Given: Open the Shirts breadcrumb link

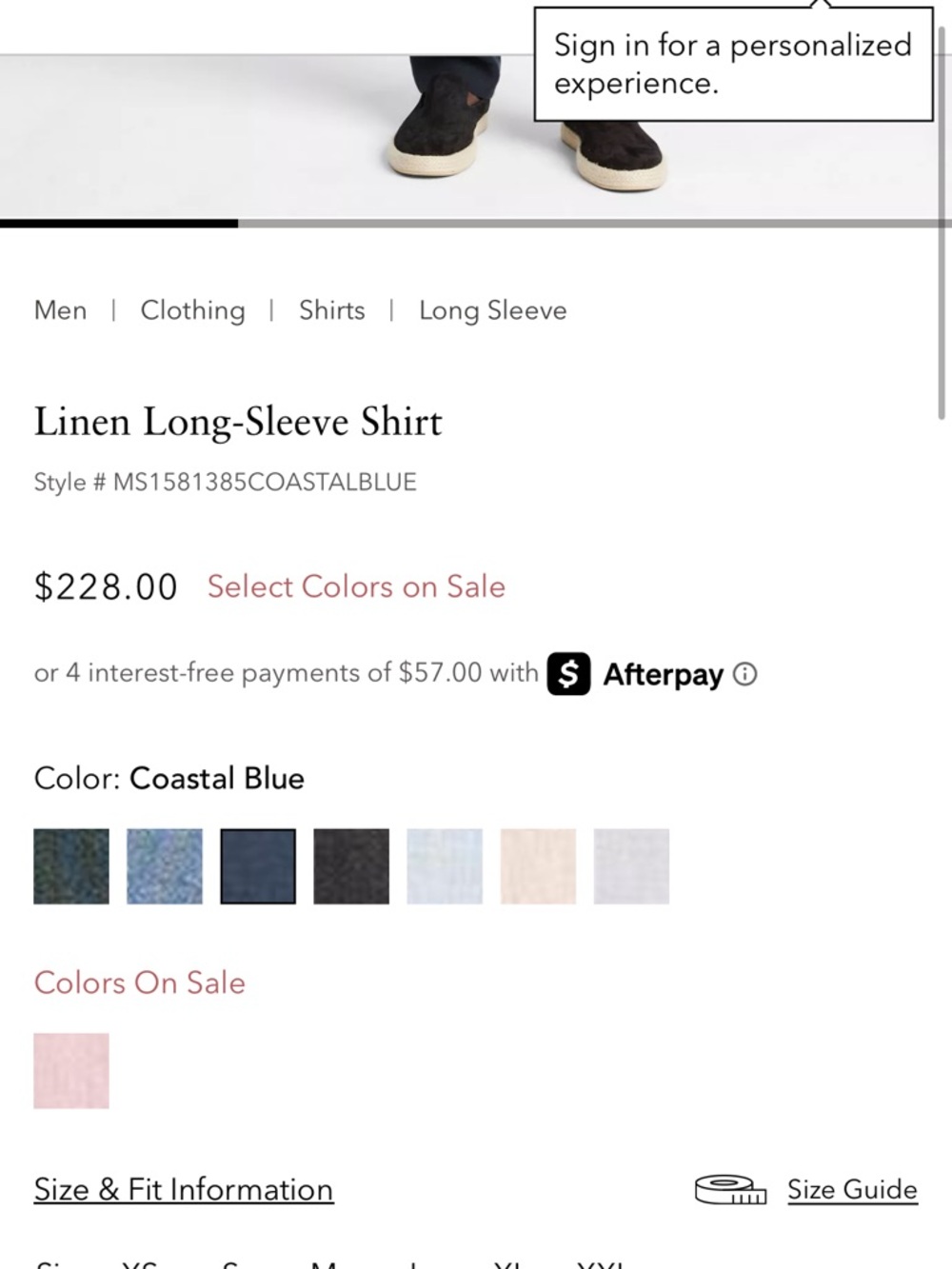Looking at the screenshot, I should [332, 310].
